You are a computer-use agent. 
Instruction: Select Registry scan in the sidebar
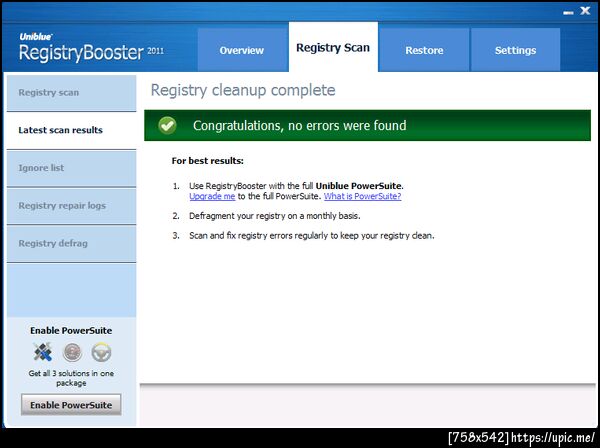tap(71, 93)
